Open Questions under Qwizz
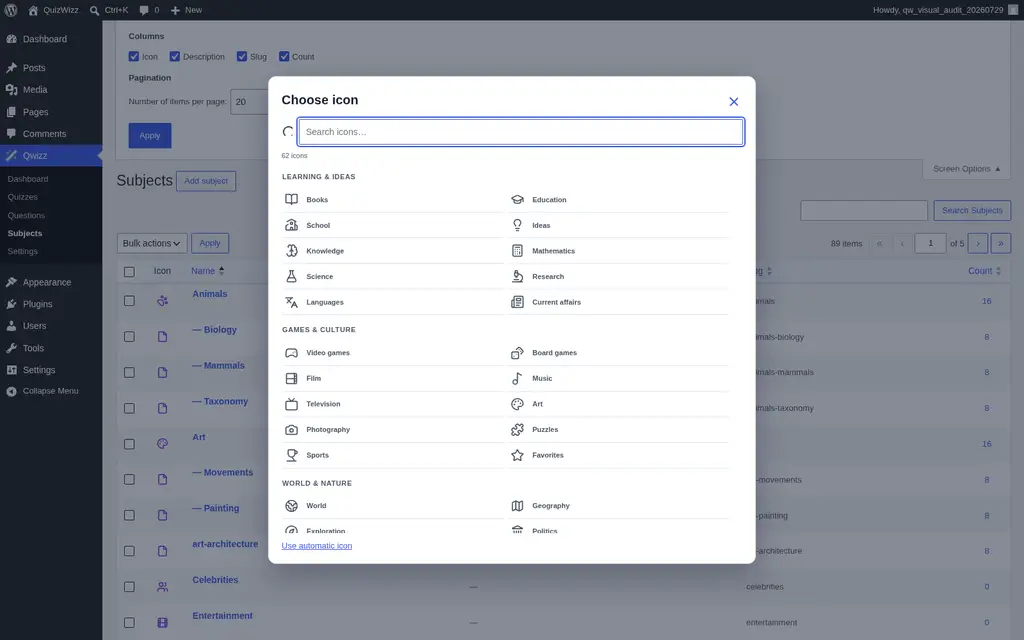 click(x=26, y=215)
